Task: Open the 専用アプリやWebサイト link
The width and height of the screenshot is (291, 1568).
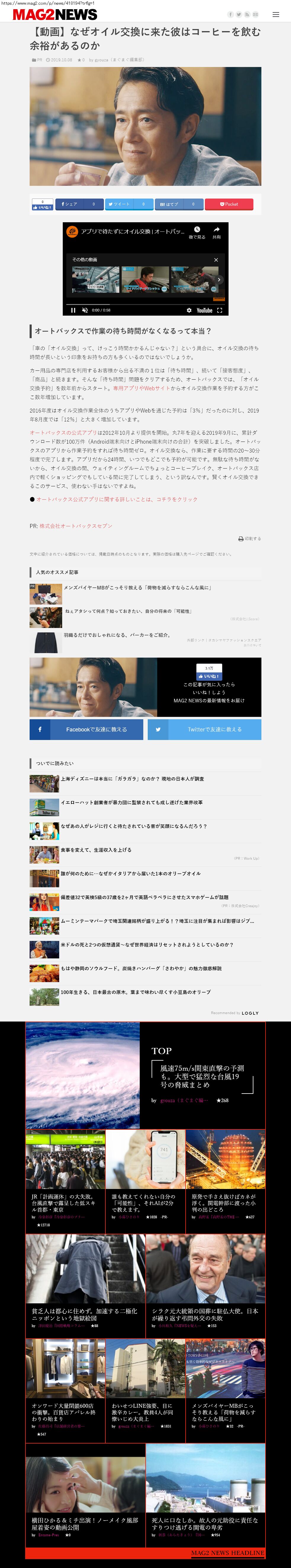Action: point(142,388)
